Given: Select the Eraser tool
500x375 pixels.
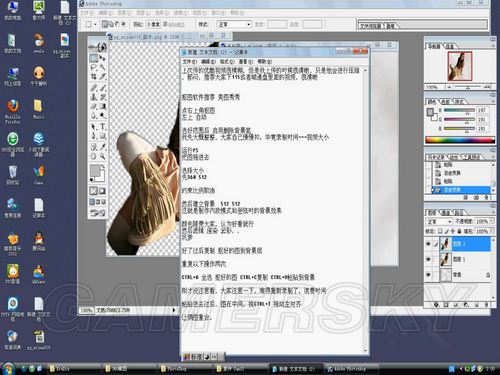Looking at the screenshot, I should pyautogui.click(x=94, y=107).
